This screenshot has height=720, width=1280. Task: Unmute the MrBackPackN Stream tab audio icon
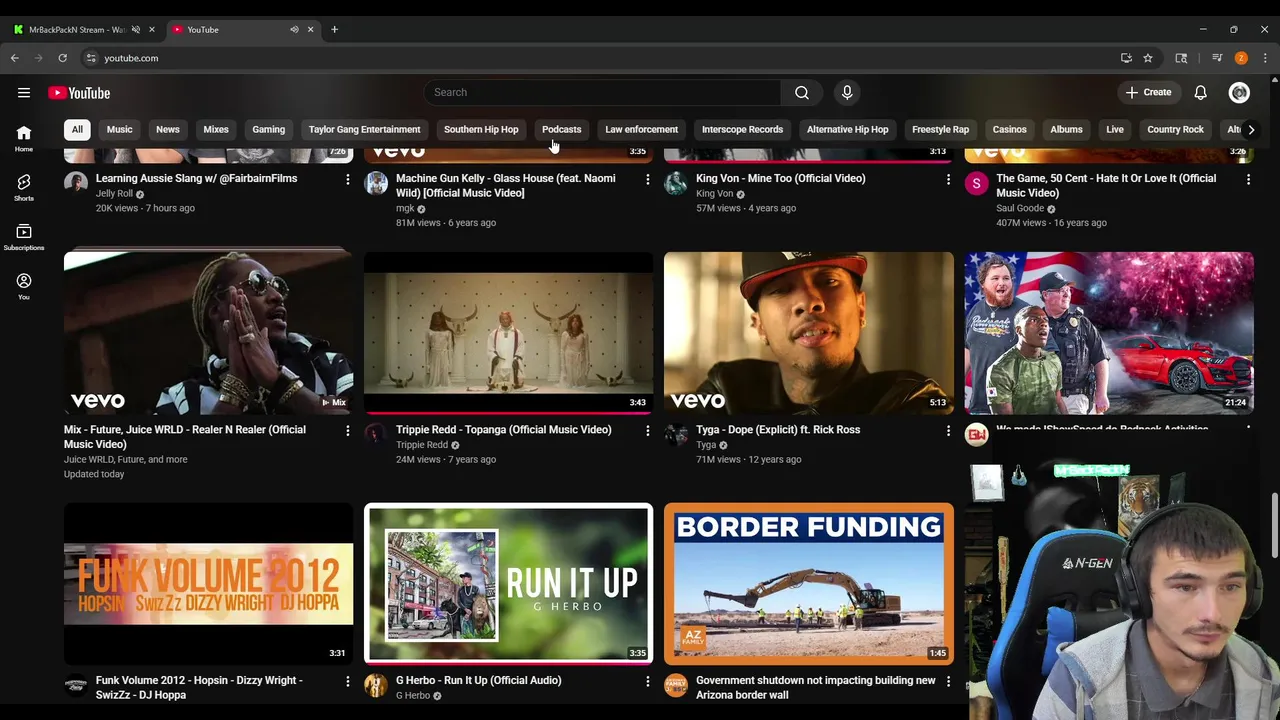click(136, 29)
